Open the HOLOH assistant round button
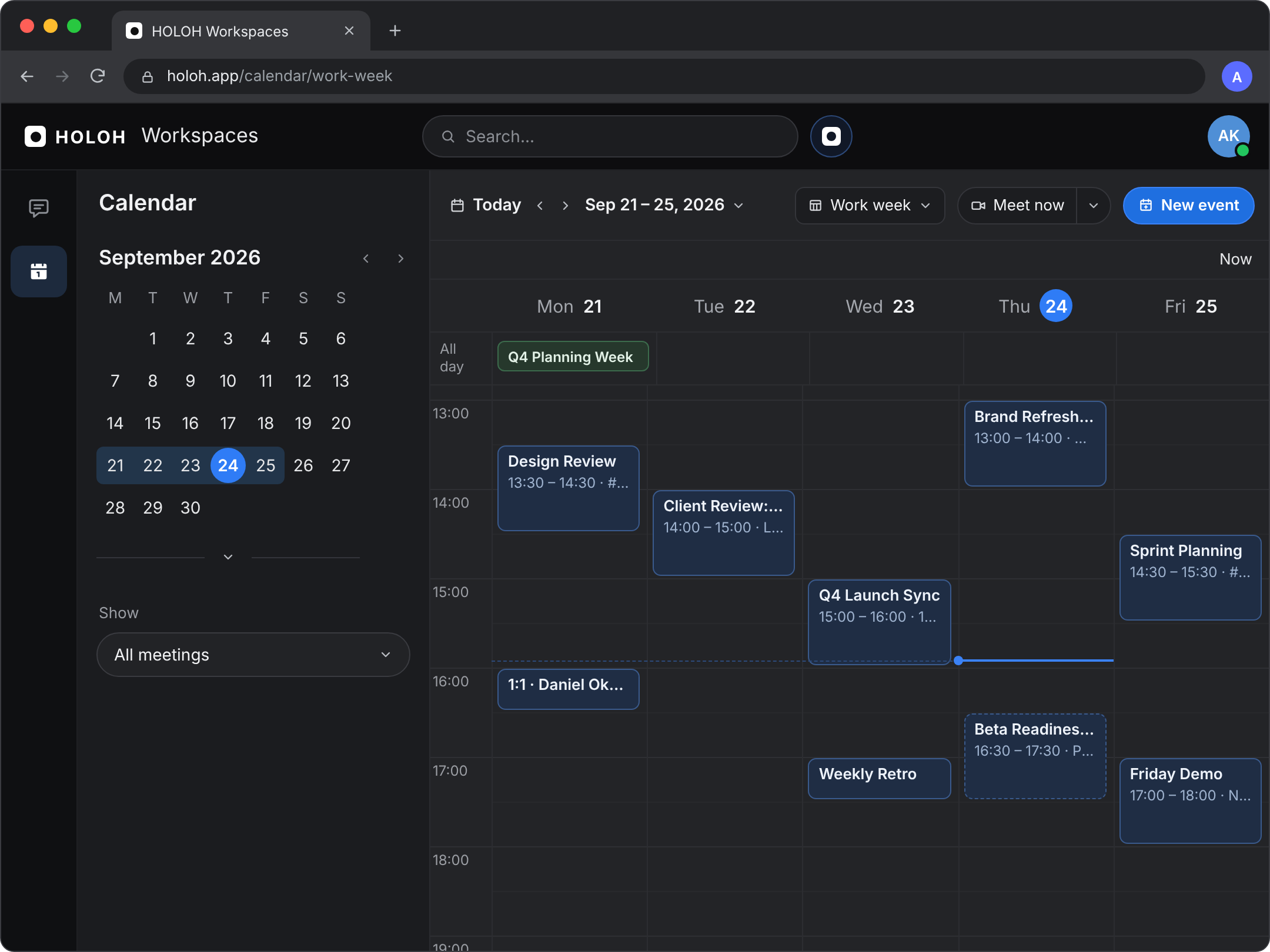 [x=831, y=136]
